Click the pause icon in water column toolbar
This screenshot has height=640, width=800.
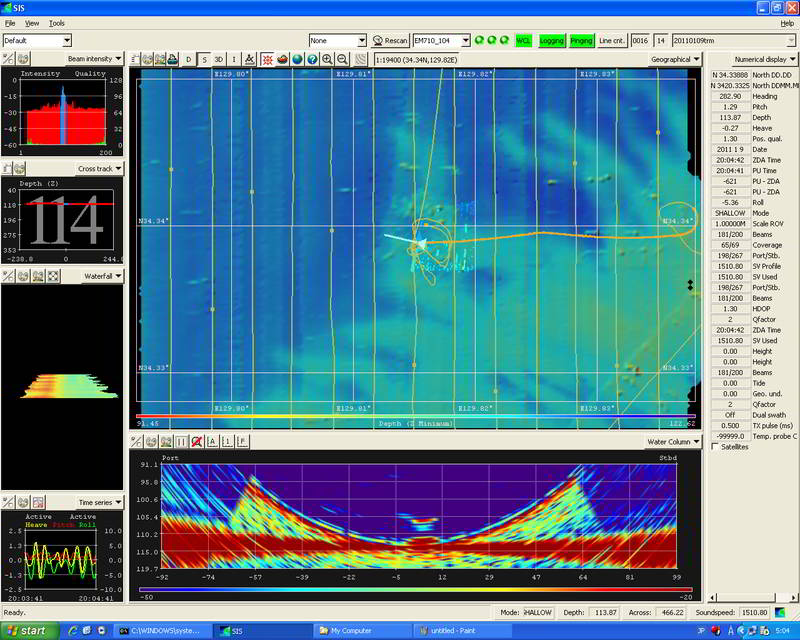pyautogui.click(x=181, y=441)
